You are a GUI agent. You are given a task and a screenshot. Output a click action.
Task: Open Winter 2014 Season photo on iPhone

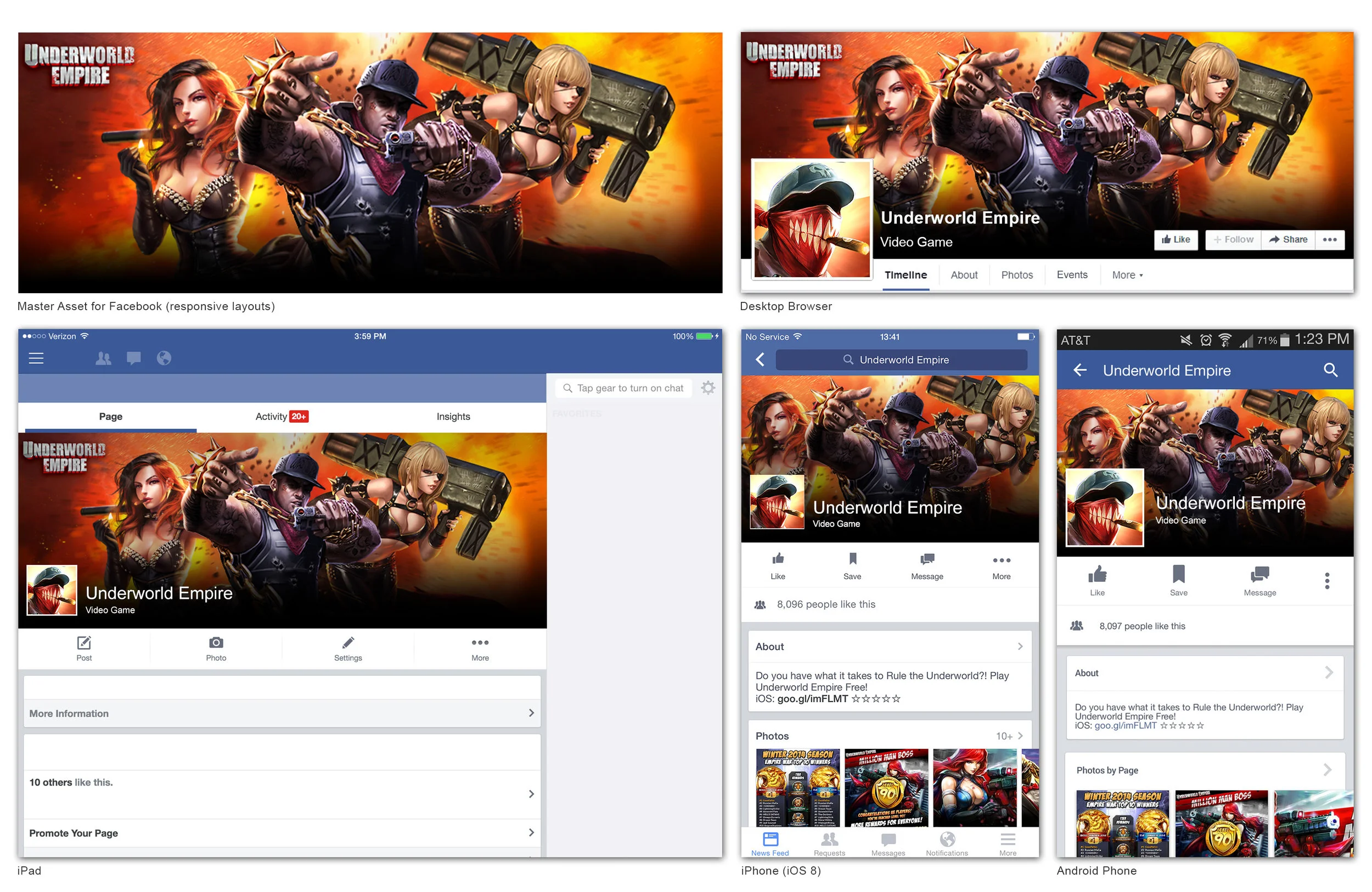(x=798, y=788)
